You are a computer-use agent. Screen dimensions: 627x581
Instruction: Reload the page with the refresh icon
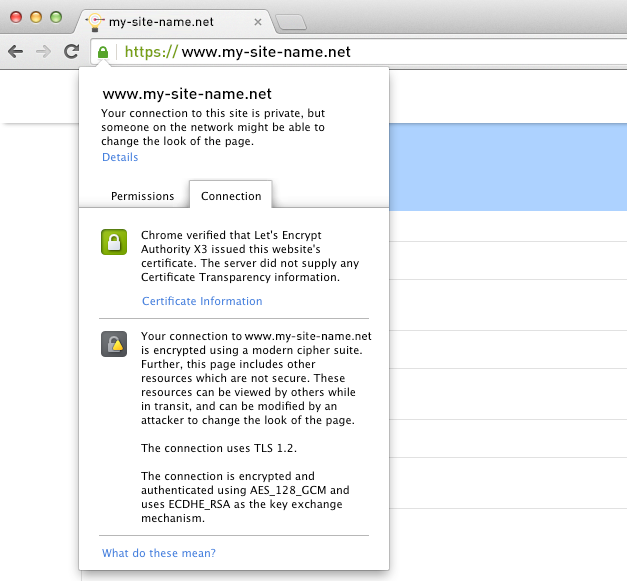72,51
